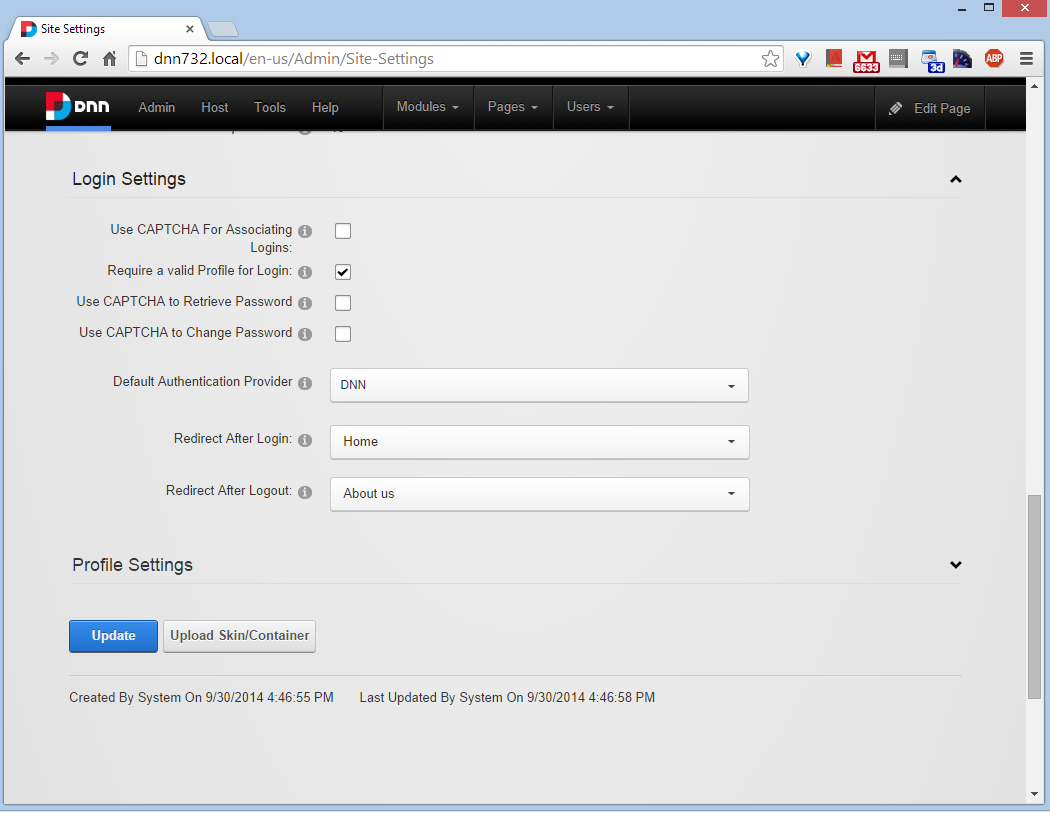Click the page icon in the address bar
Image resolution: width=1050 pixels, height=813 pixels.
[x=141, y=59]
